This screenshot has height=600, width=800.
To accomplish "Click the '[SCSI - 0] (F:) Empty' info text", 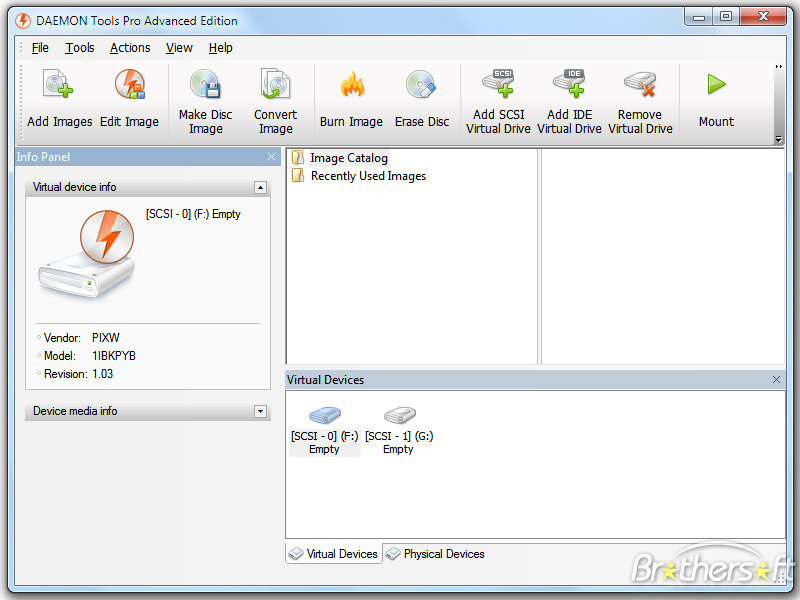I will 193,214.
